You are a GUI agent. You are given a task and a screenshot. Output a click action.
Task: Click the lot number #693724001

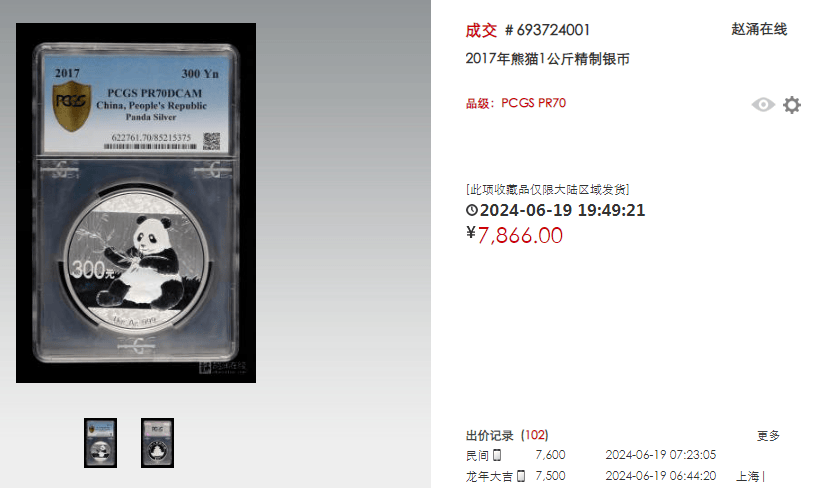click(x=548, y=30)
